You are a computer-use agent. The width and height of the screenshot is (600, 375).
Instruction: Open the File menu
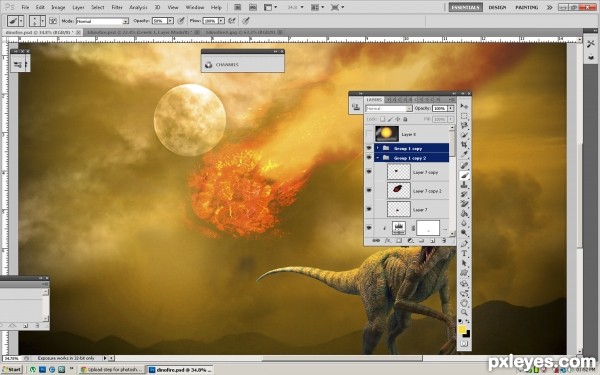click(25, 7)
